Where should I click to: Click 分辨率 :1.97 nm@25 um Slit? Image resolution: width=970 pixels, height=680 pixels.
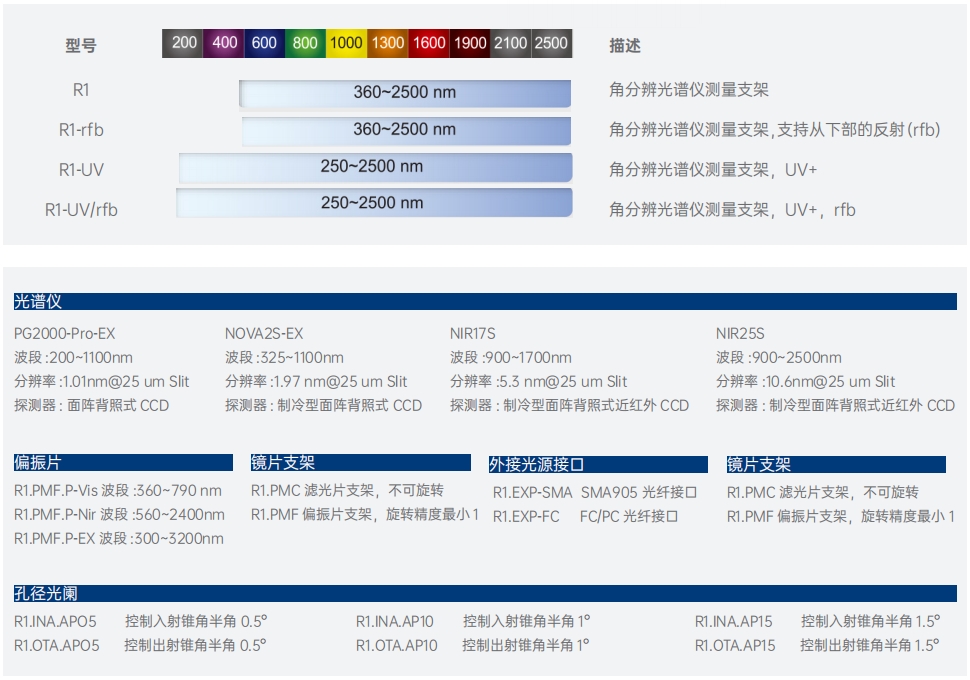coord(316,381)
